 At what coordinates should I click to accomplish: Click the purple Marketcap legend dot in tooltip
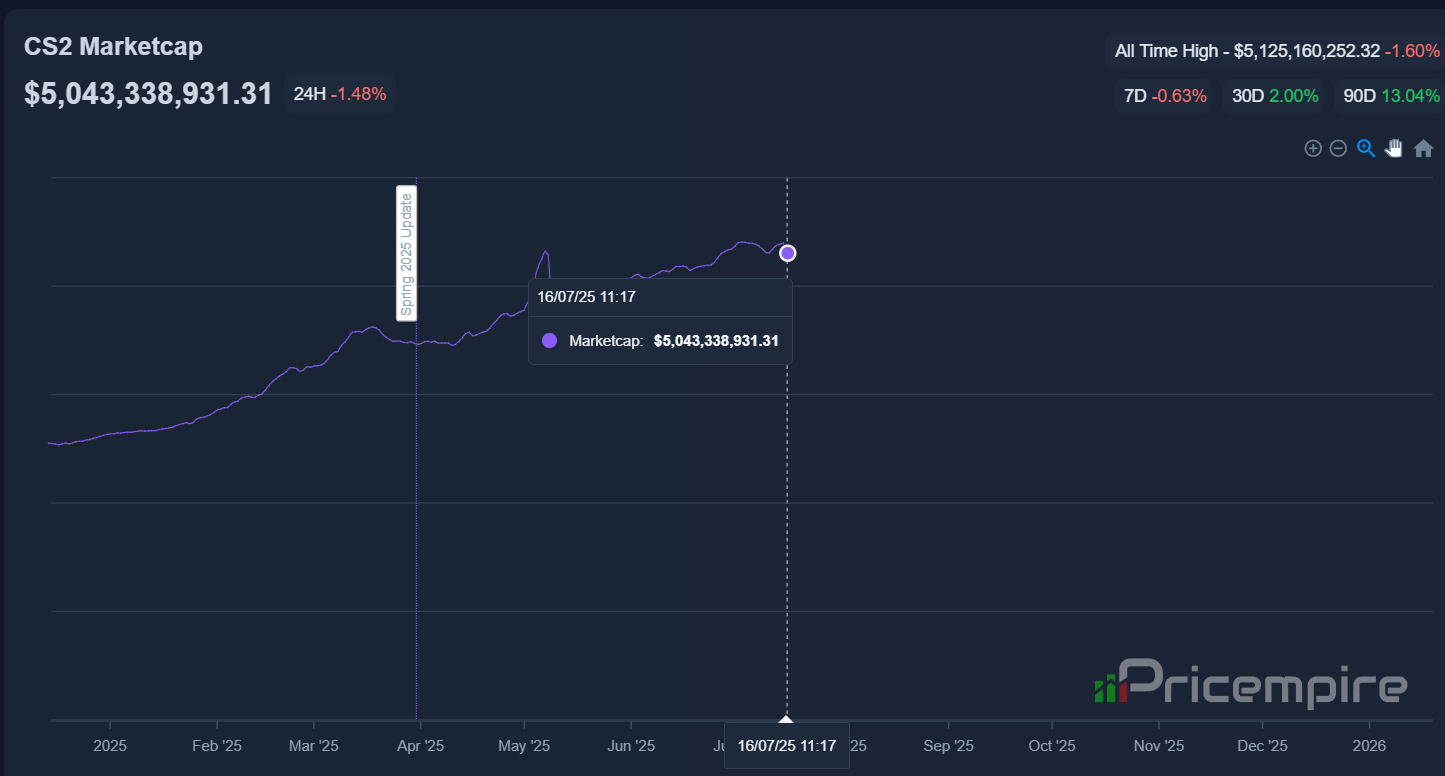549,340
